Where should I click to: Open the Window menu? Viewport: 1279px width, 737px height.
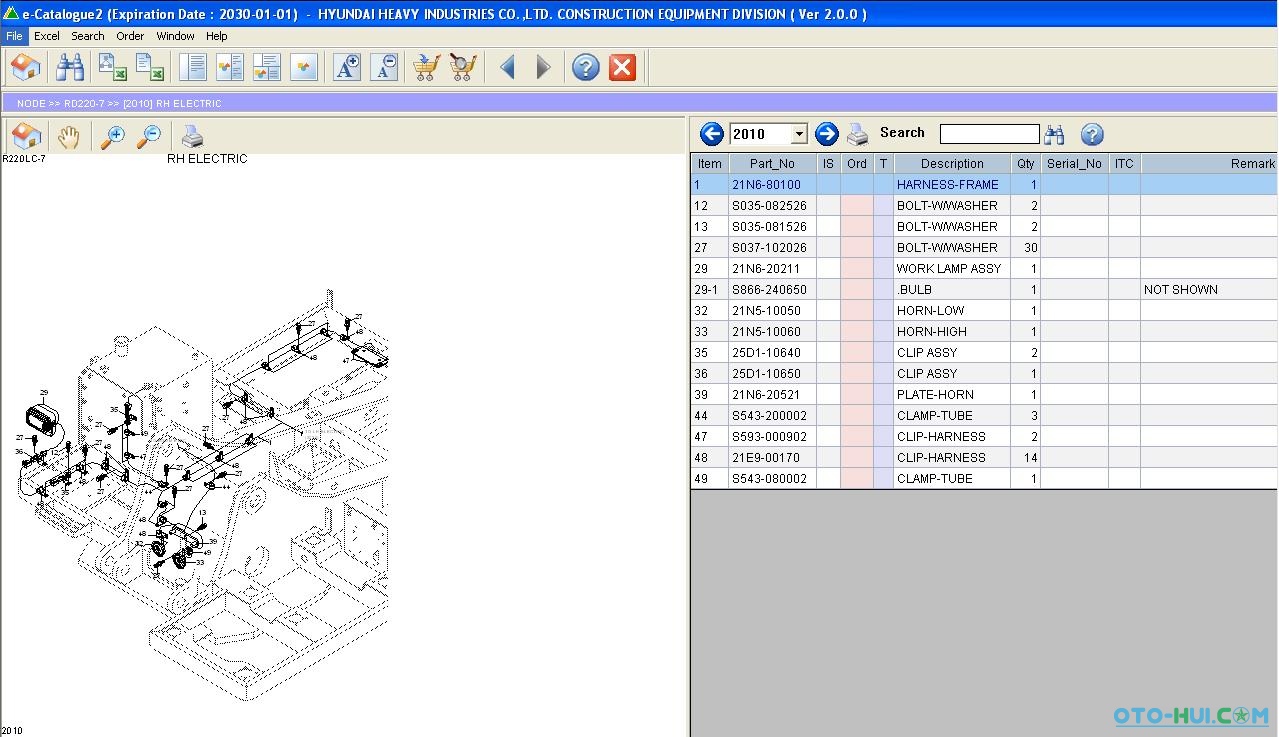pyautogui.click(x=176, y=36)
